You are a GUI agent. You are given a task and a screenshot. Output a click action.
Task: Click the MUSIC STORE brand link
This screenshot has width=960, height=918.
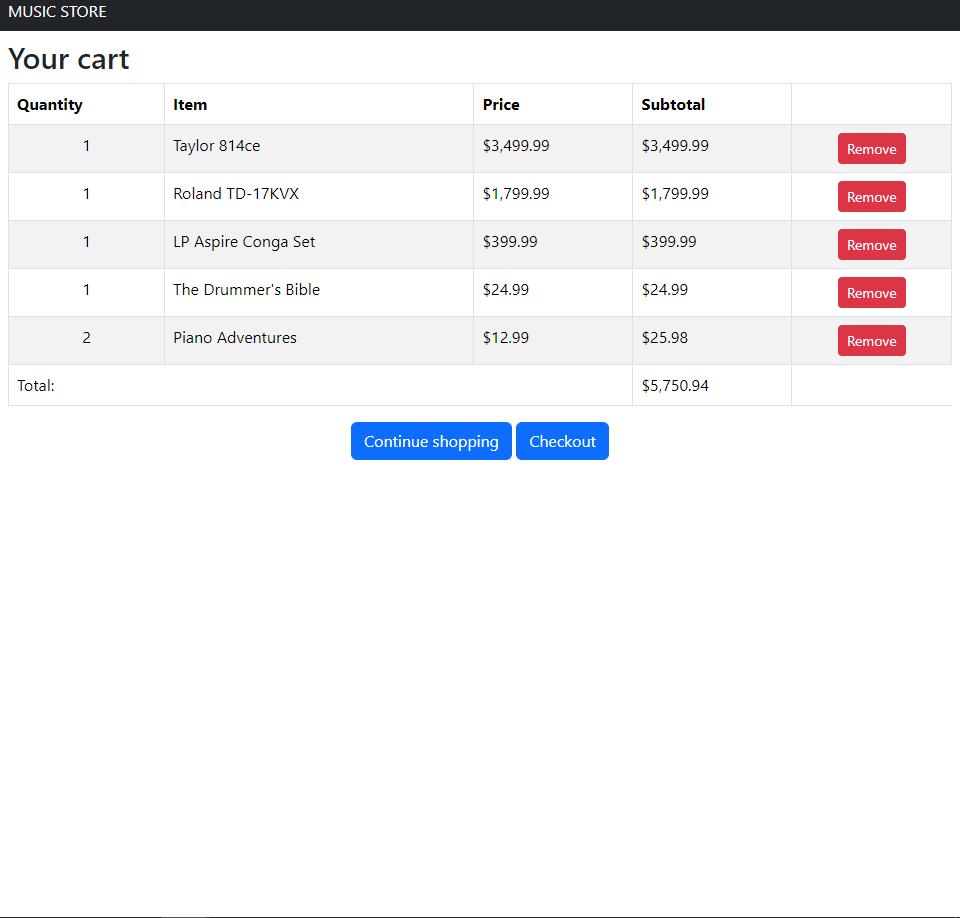[x=57, y=12]
